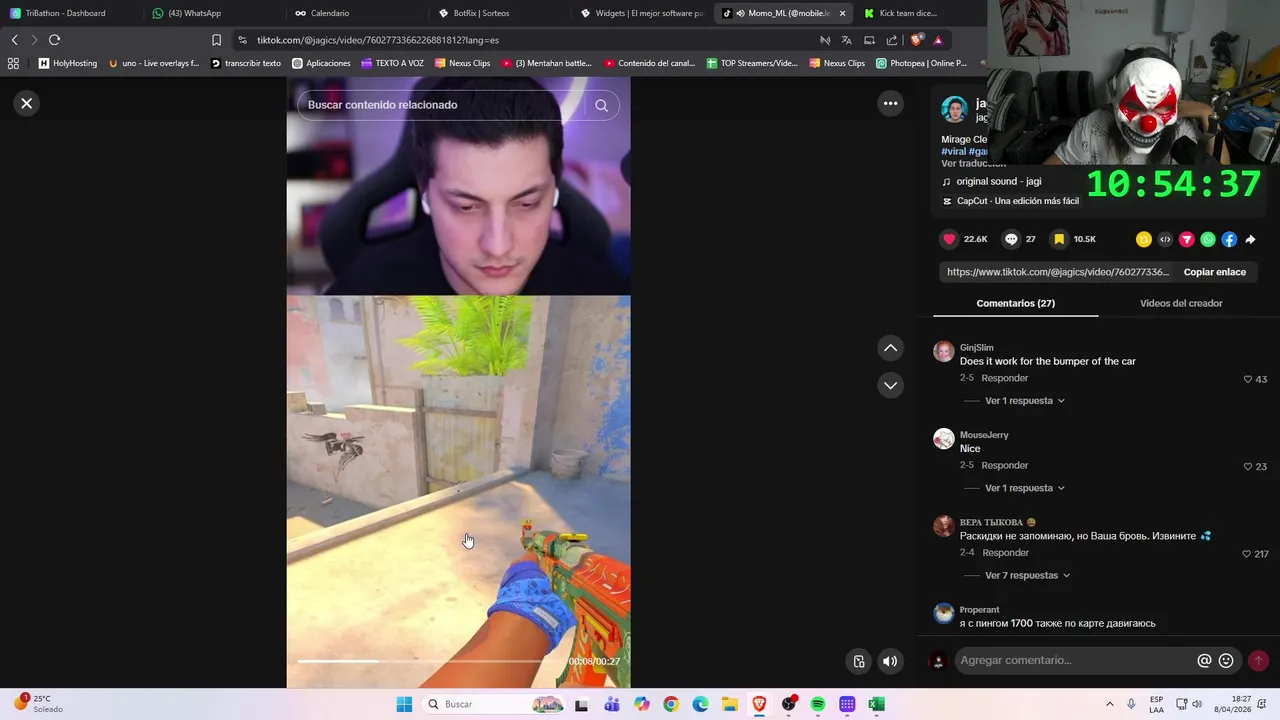Reply to MouseJerry's Nice comment
1280x720 pixels.
tap(1005, 465)
